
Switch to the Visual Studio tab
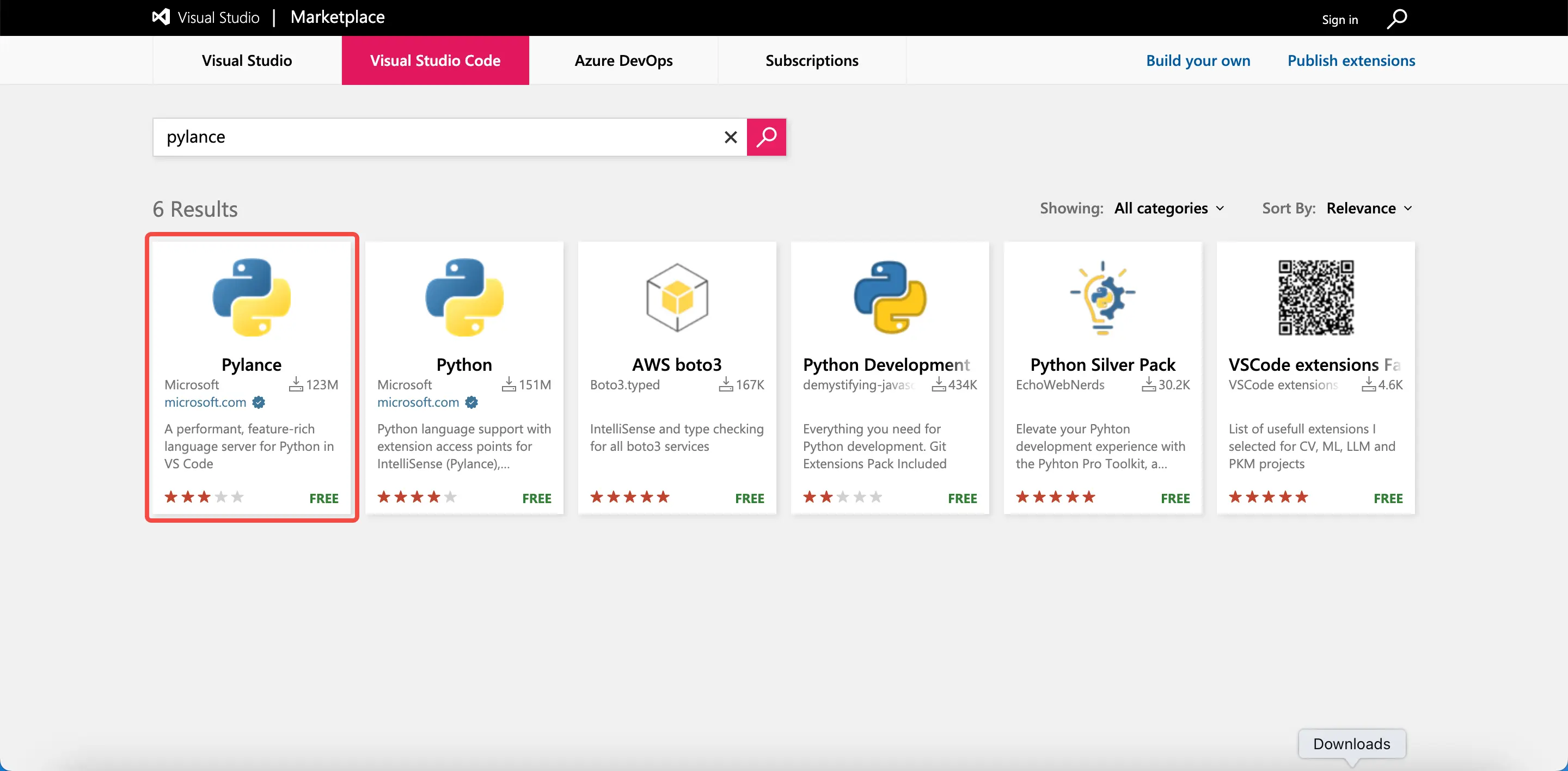pos(247,61)
